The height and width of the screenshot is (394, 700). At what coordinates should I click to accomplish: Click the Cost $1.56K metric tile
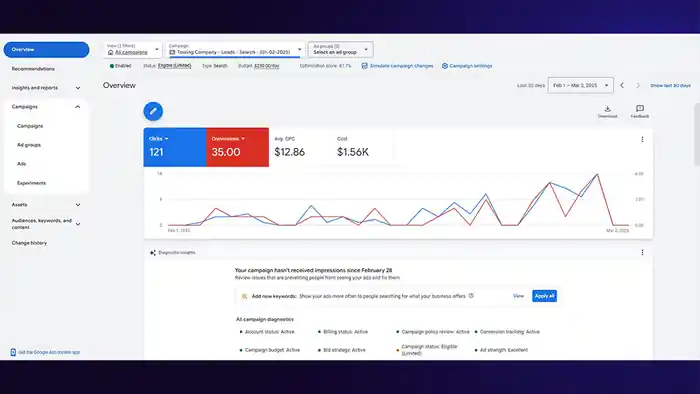362,147
